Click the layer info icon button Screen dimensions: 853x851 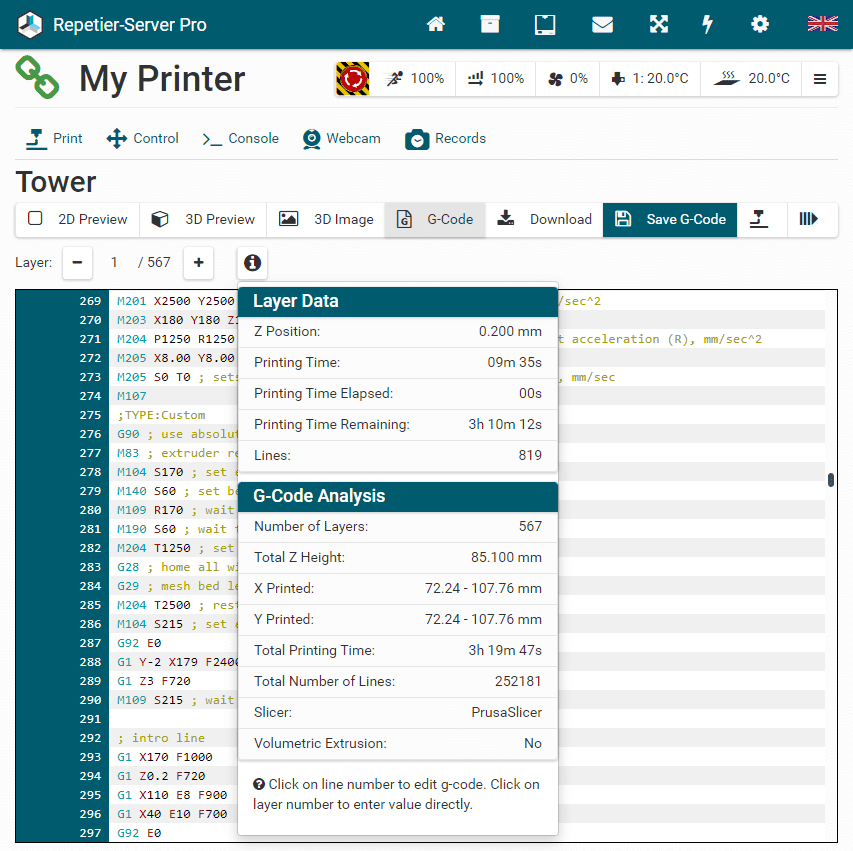point(252,263)
